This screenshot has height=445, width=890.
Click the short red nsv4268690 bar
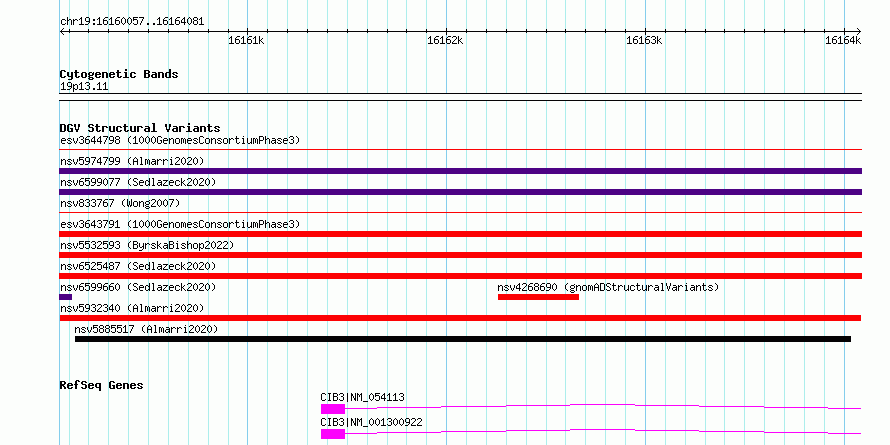point(538,297)
